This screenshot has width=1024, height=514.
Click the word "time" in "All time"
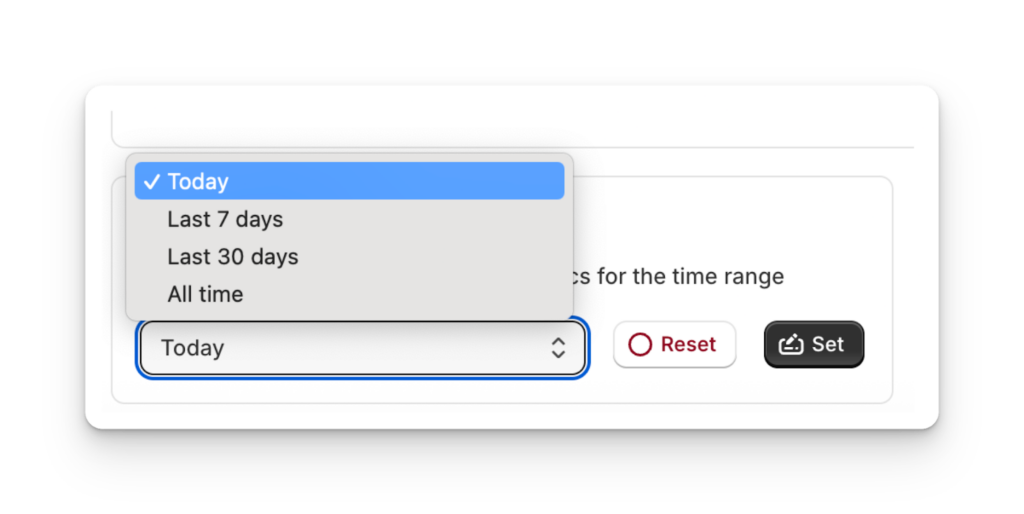point(220,295)
